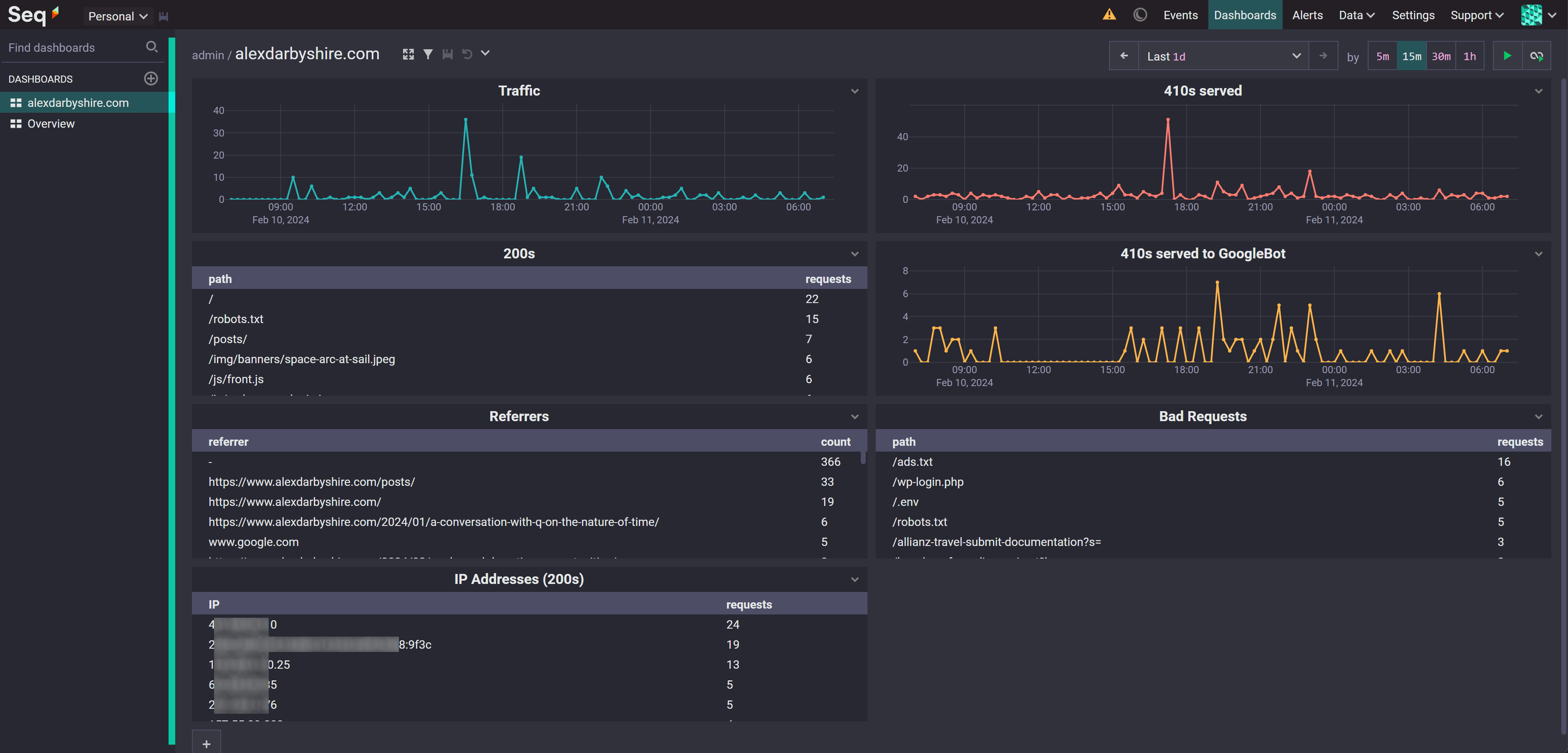The width and height of the screenshot is (1568, 753).
Task: Select alexdarbyshire.com dashboard in sidebar
Action: tap(84, 102)
